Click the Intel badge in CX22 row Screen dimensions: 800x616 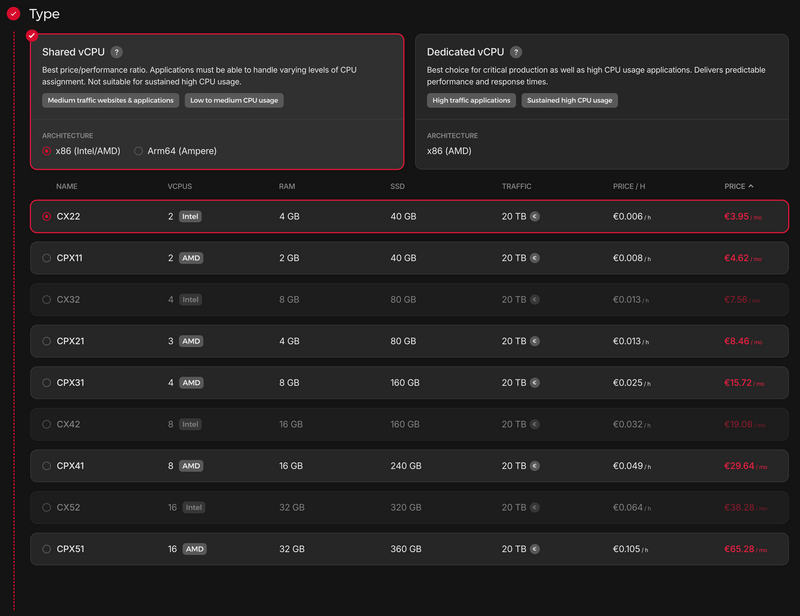point(190,216)
